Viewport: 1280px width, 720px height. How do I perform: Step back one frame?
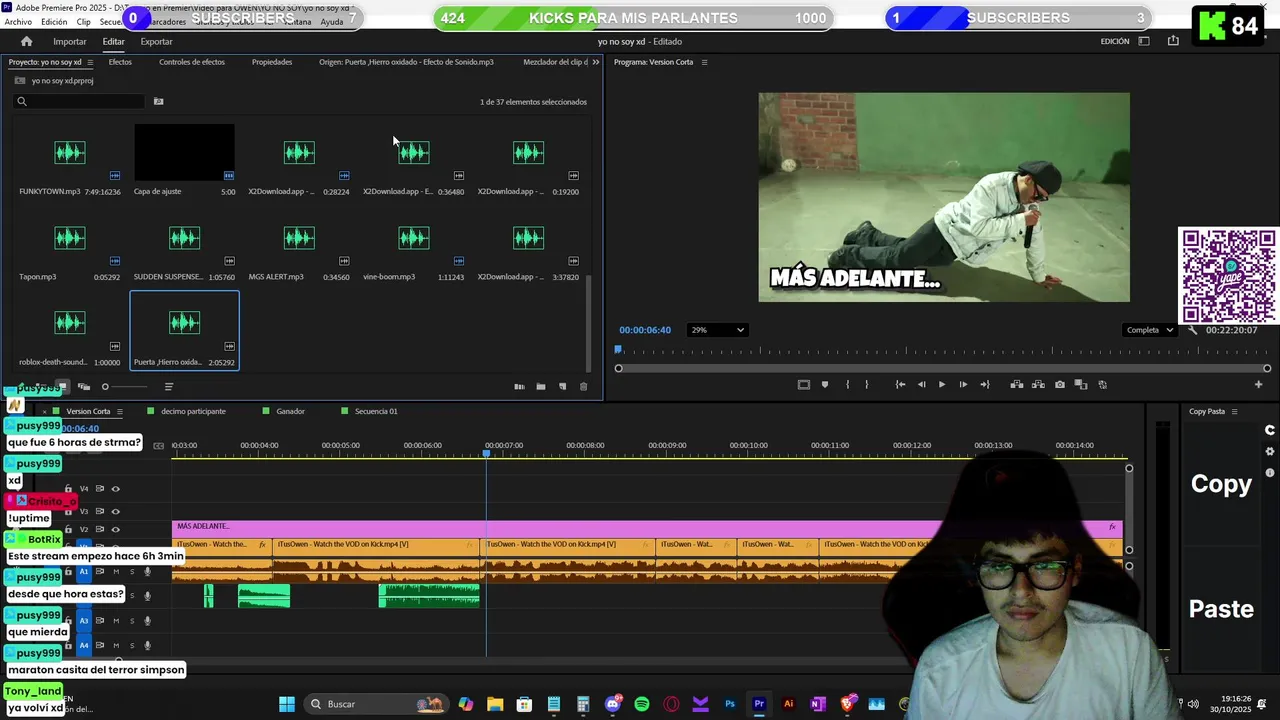tap(921, 384)
